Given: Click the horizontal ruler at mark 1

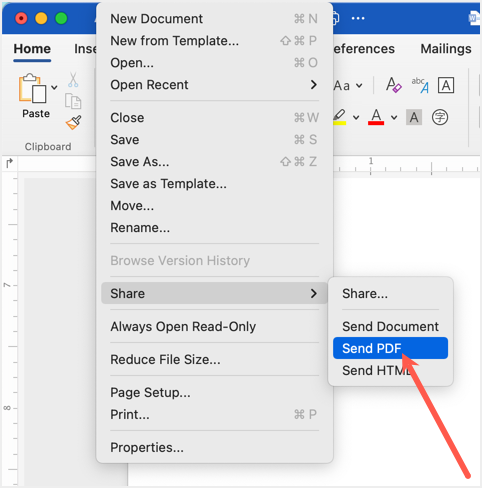Looking at the screenshot, I should coord(371,162).
